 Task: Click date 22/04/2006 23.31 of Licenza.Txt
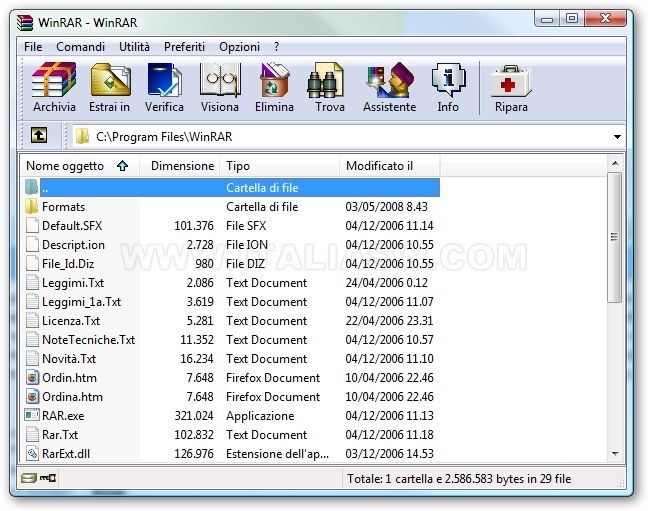[389, 320]
